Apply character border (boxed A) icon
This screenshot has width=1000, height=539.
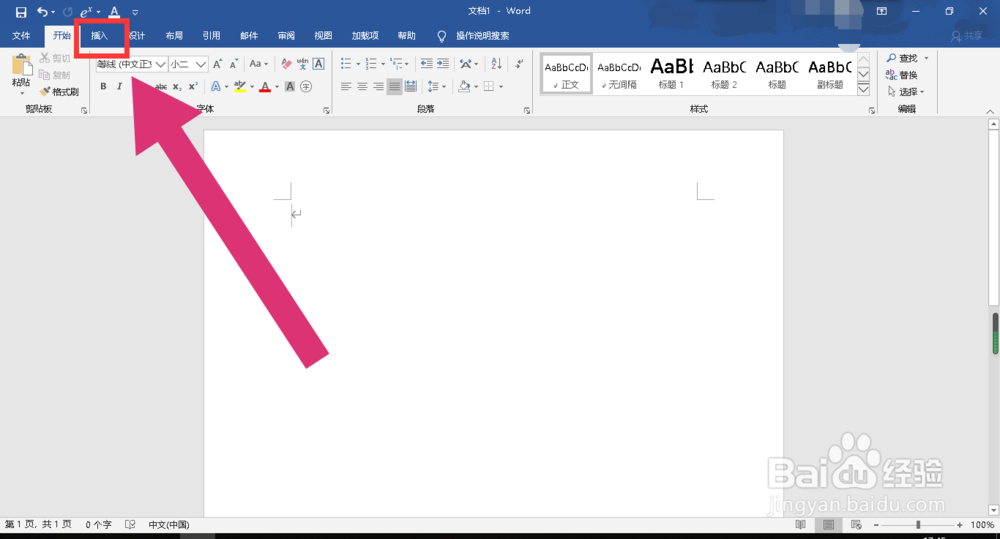pyautogui.click(x=318, y=64)
